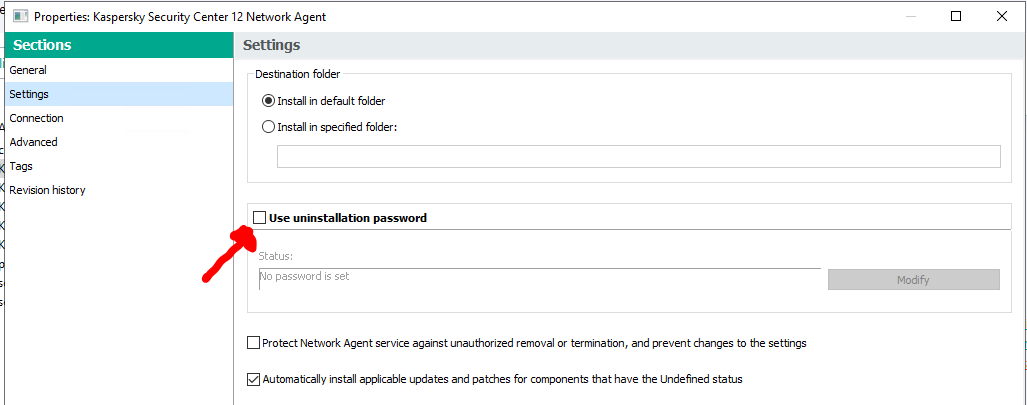Enable Protect Network Agent service checkbox

pos(254,343)
